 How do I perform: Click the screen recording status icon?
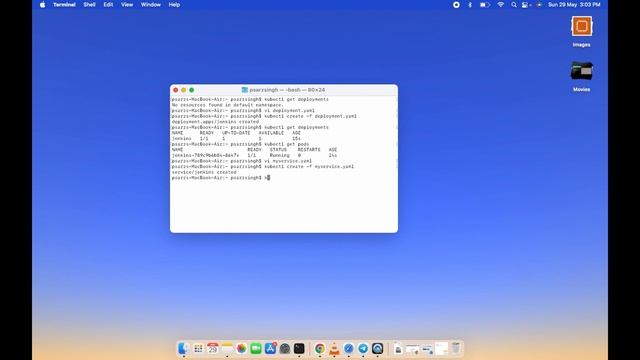point(456,5)
